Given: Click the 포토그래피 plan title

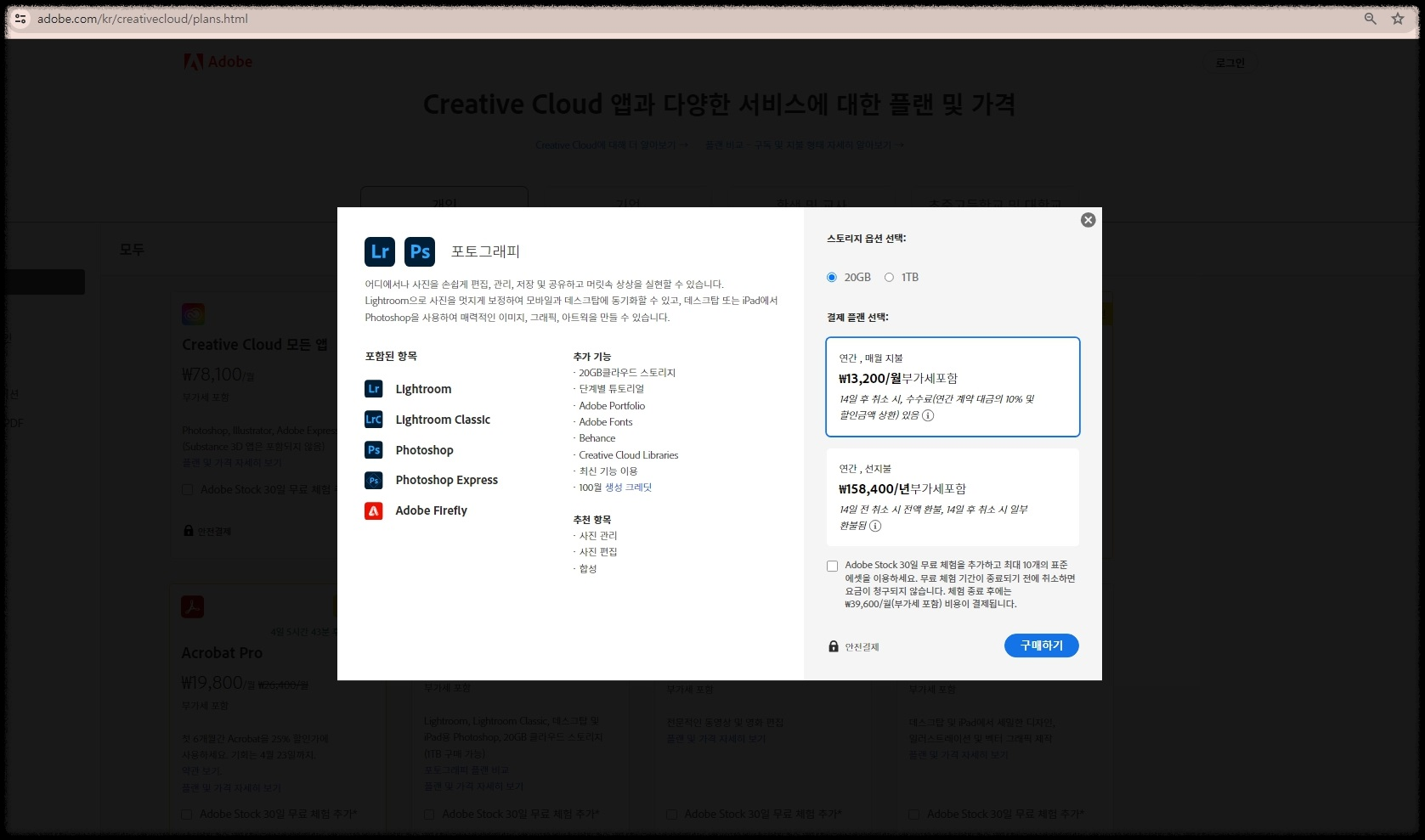Looking at the screenshot, I should tap(485, 251).
